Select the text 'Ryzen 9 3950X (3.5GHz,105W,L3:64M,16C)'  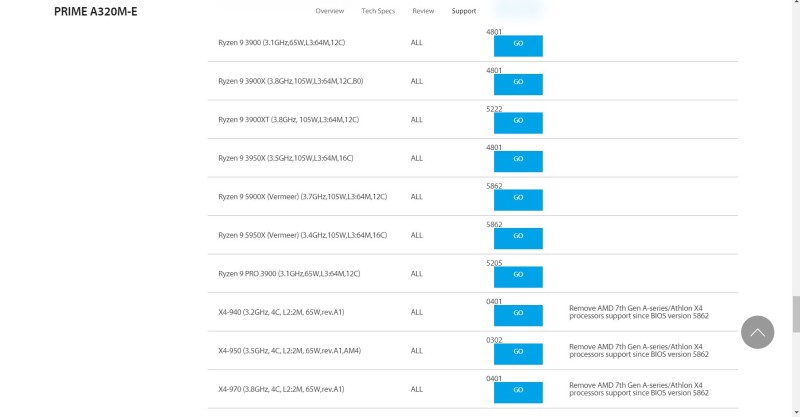pyautogui.click(x=286, y=158)
